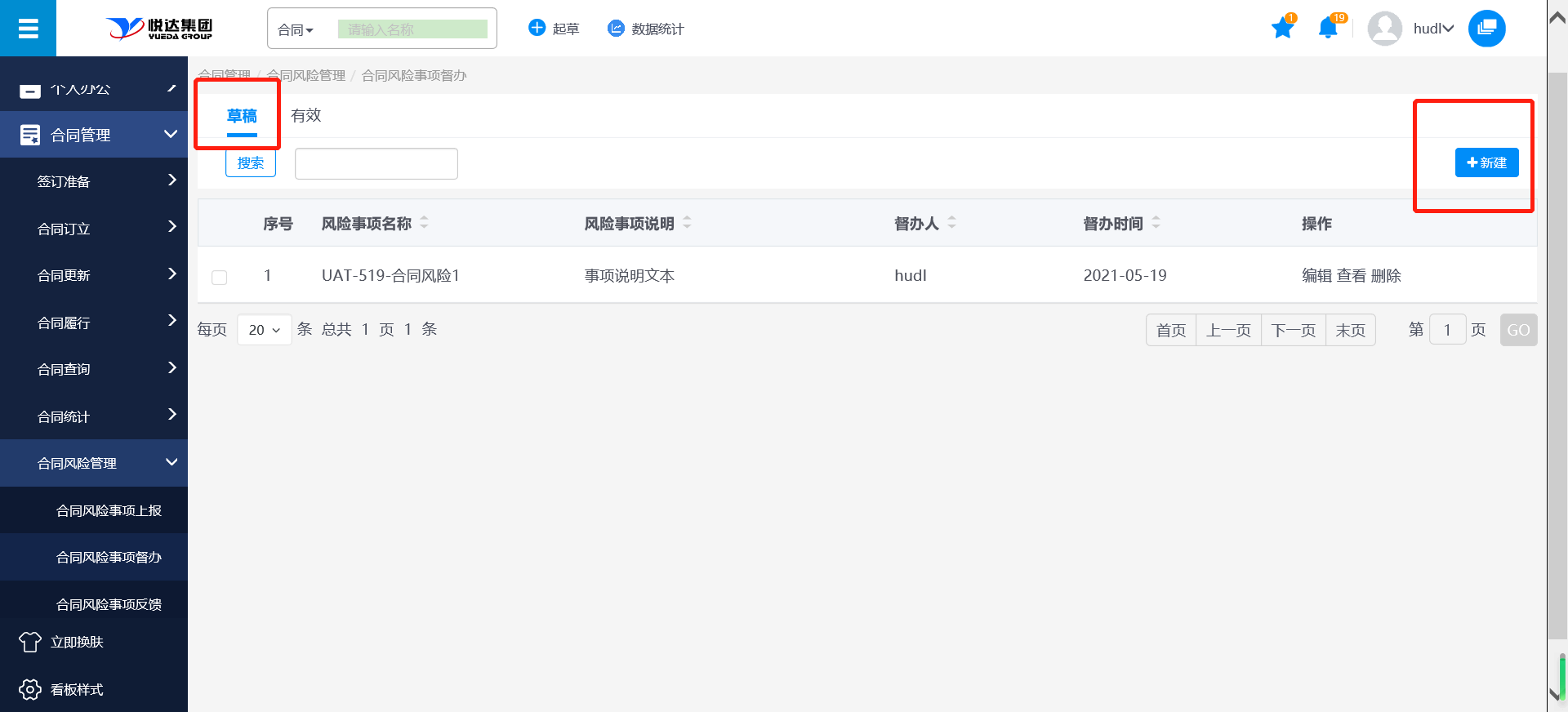Sort by 督办时间 column arrows
1568x712 pixels.
click(1156, 223)
